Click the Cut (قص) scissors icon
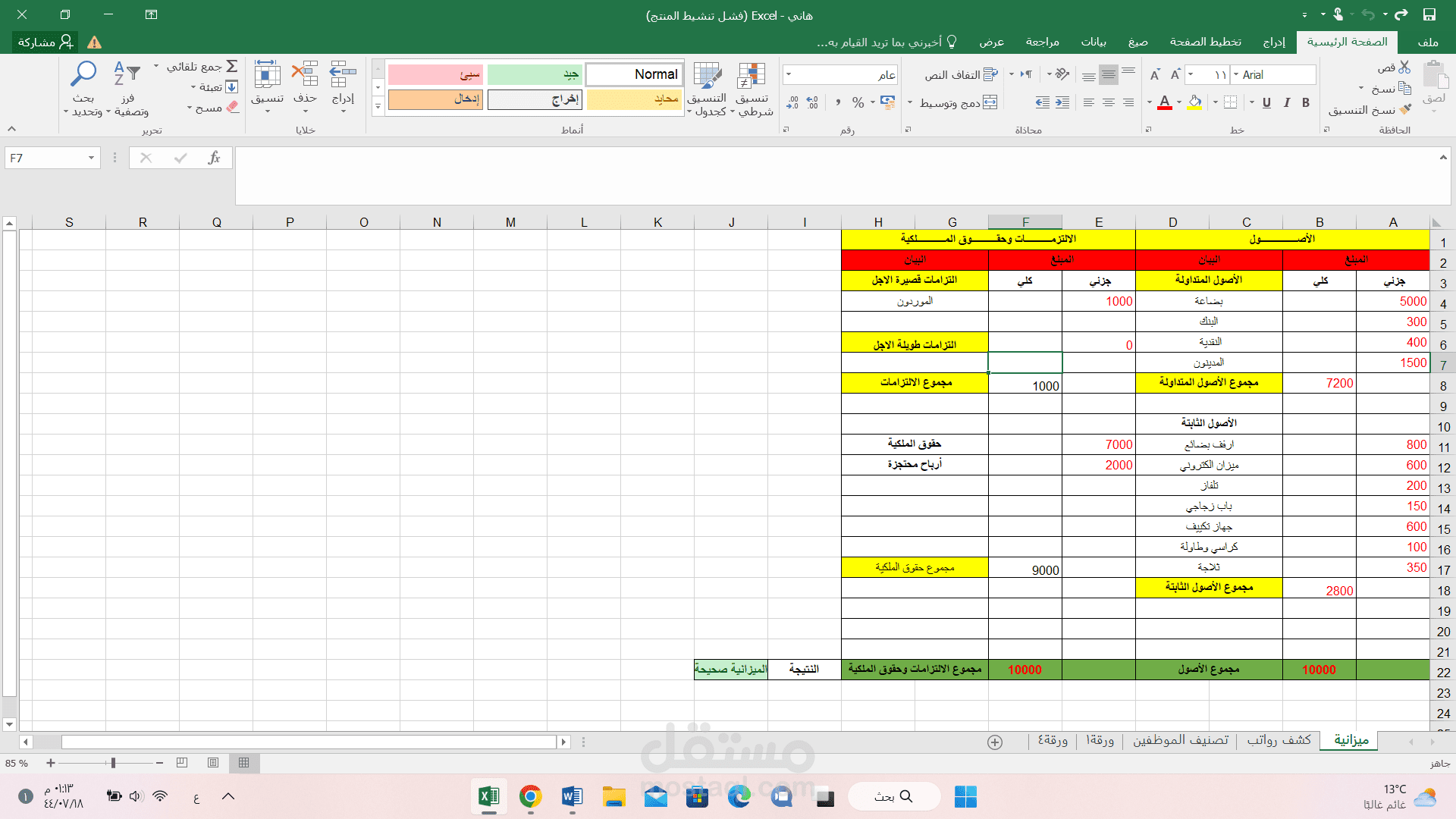This screenshot has height=819, width=1456. coord(1404,67)
